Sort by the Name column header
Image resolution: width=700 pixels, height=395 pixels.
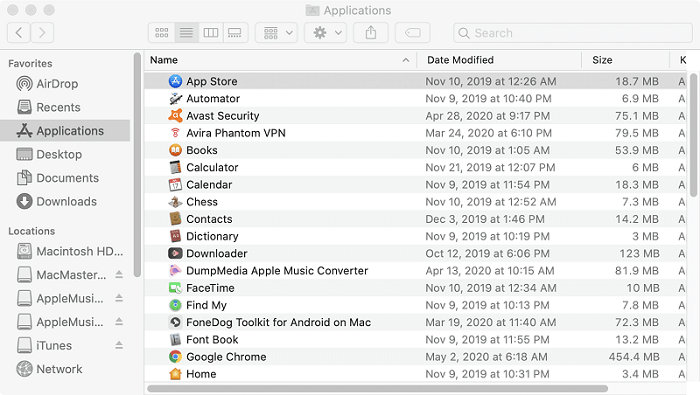pos(280,60)
